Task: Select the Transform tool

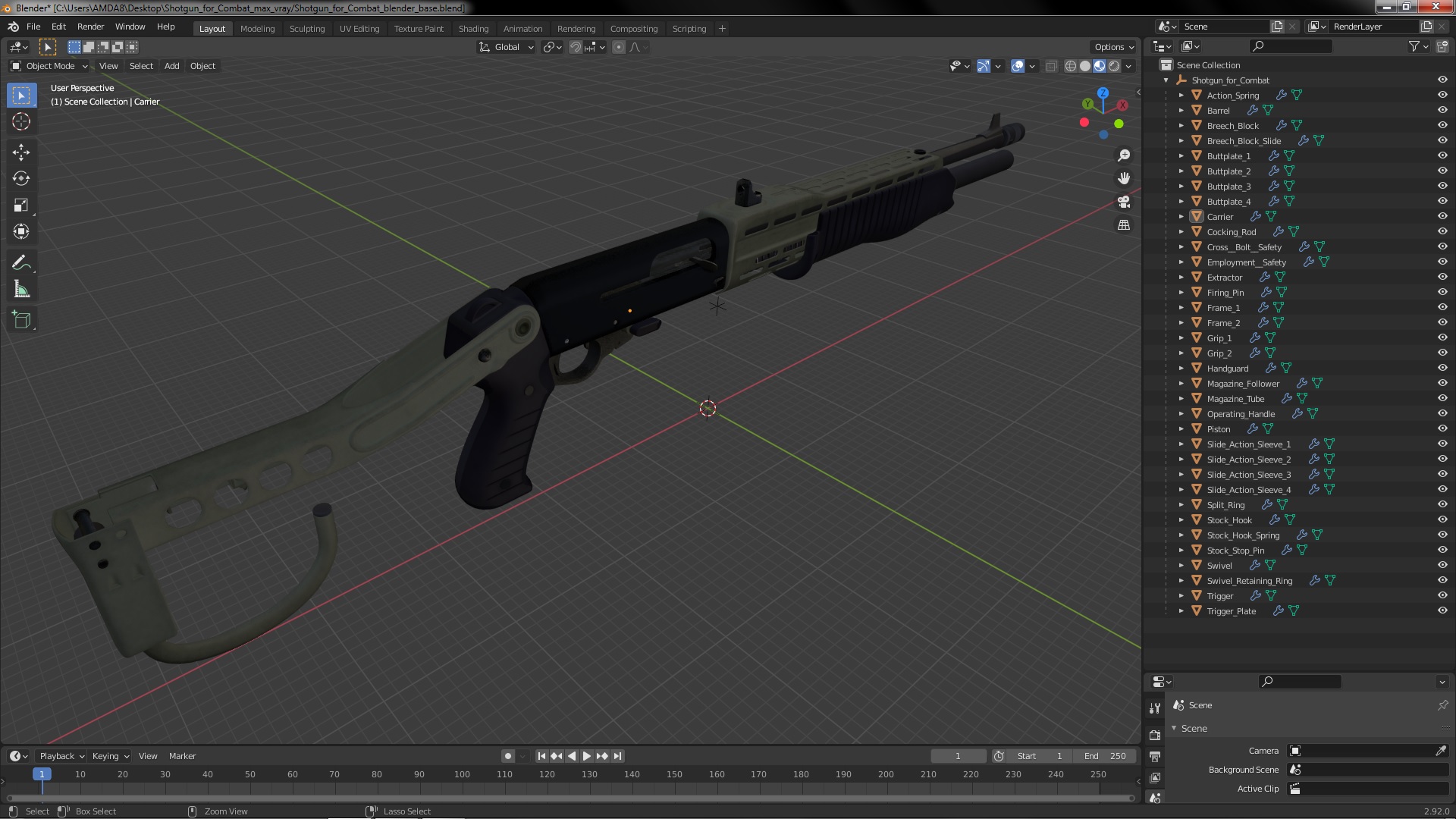Action: [x=21, y=232]
